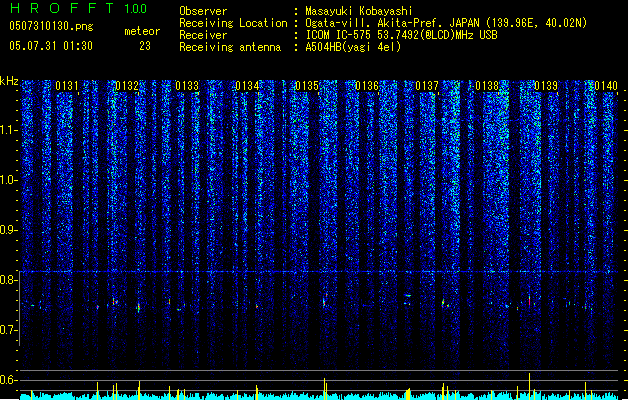The width and height of the screenshot is (629, 400).
Task: Click the time marker 0137
Action: (427, 86)
